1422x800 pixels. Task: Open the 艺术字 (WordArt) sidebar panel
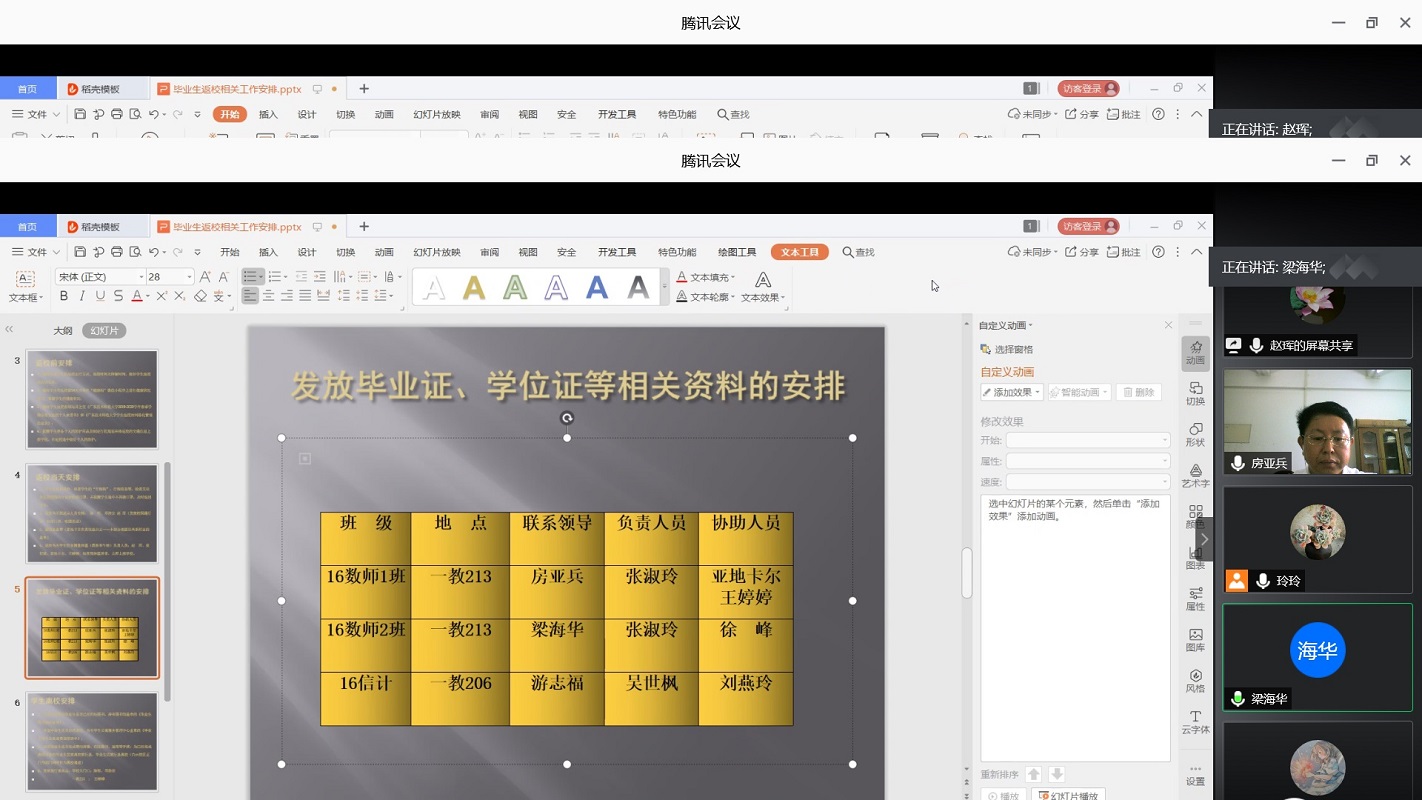pyautogui.click(x=1195, y=476)
